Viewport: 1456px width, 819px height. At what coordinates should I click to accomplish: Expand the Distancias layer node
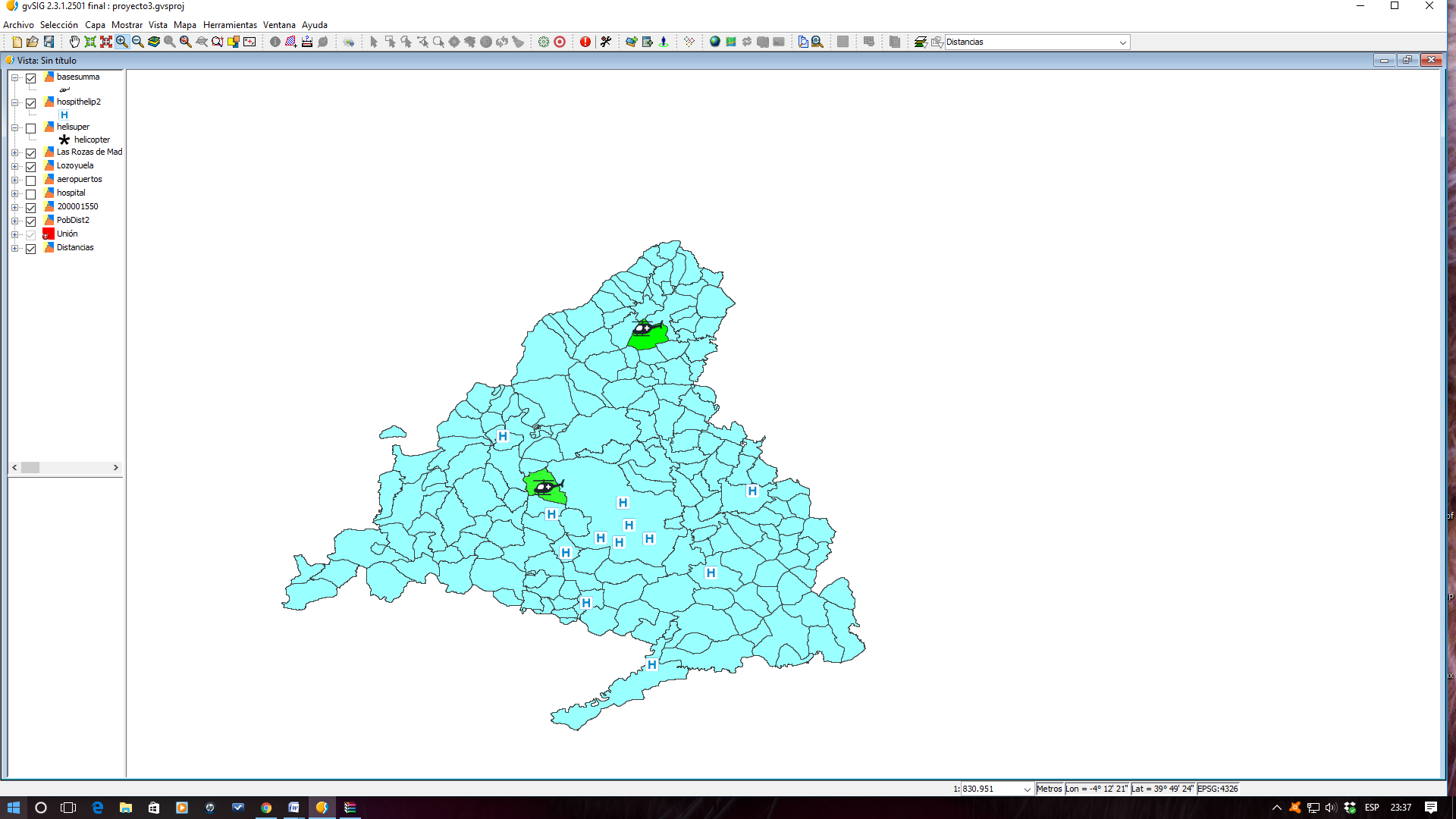(14, 248)
